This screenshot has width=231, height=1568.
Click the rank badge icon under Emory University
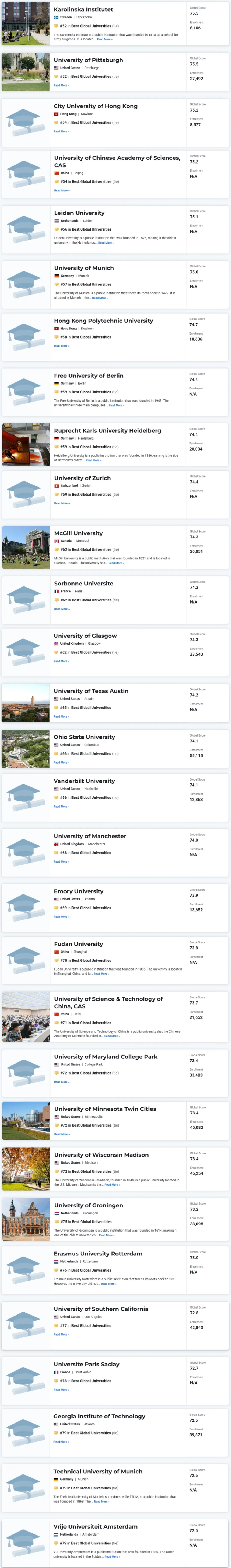click(56, 908)
